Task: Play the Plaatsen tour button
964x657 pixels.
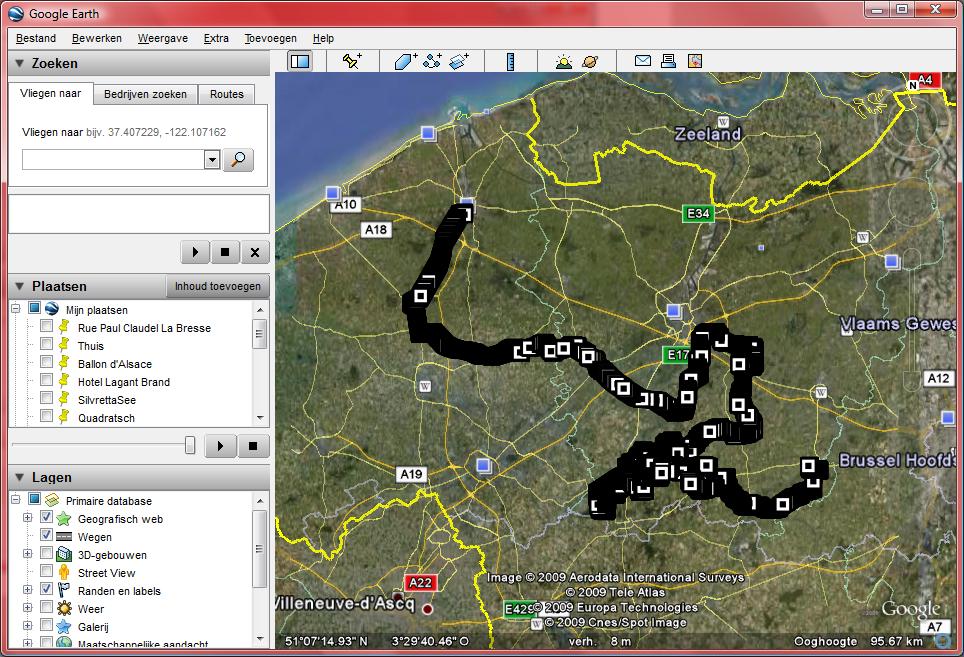Action: click(x=220, y=446)
